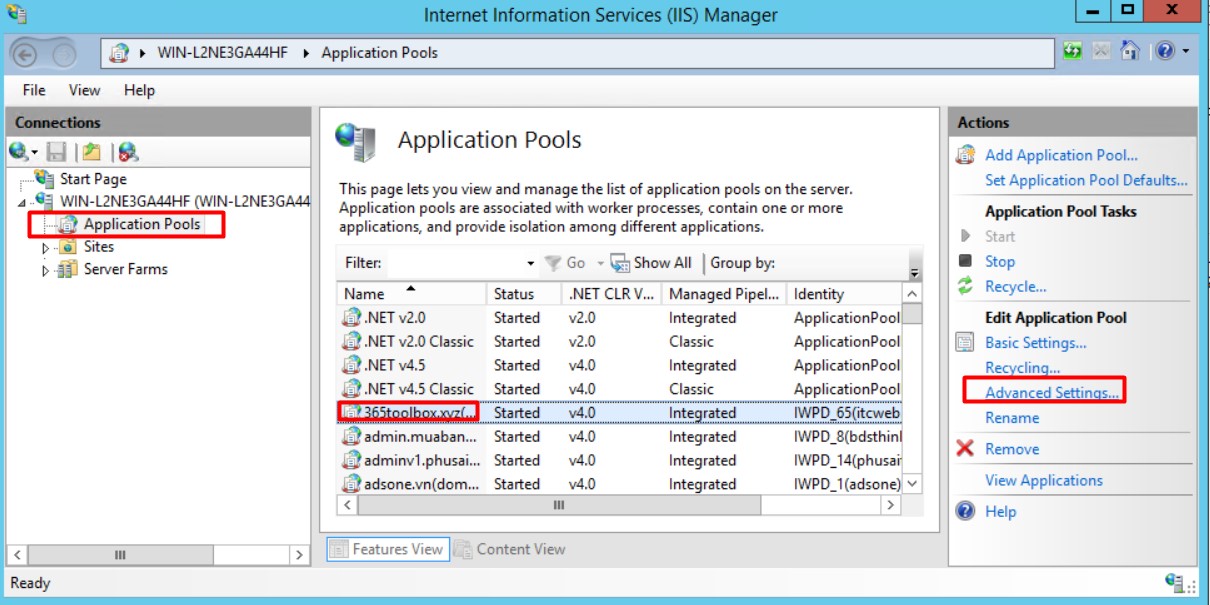Click the Recycle icon in Application Pool Tasks
Viewport: 1210px width, 605px height.
pyautogui.click(x=965, y=286)
